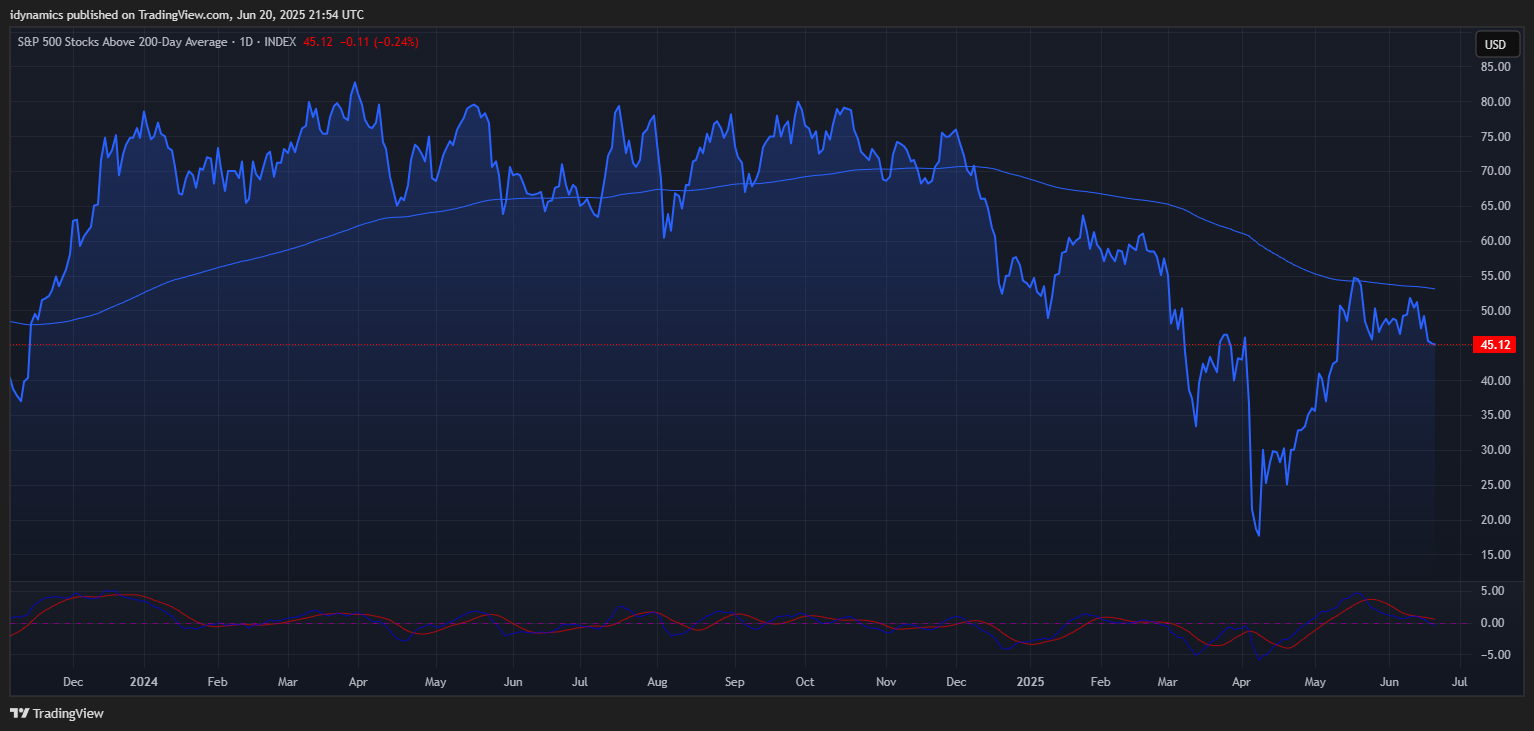The height and width of the screenshot is (731, 1534).
Task: Click the red 45.12 current price label
Action: [1496, 344]
